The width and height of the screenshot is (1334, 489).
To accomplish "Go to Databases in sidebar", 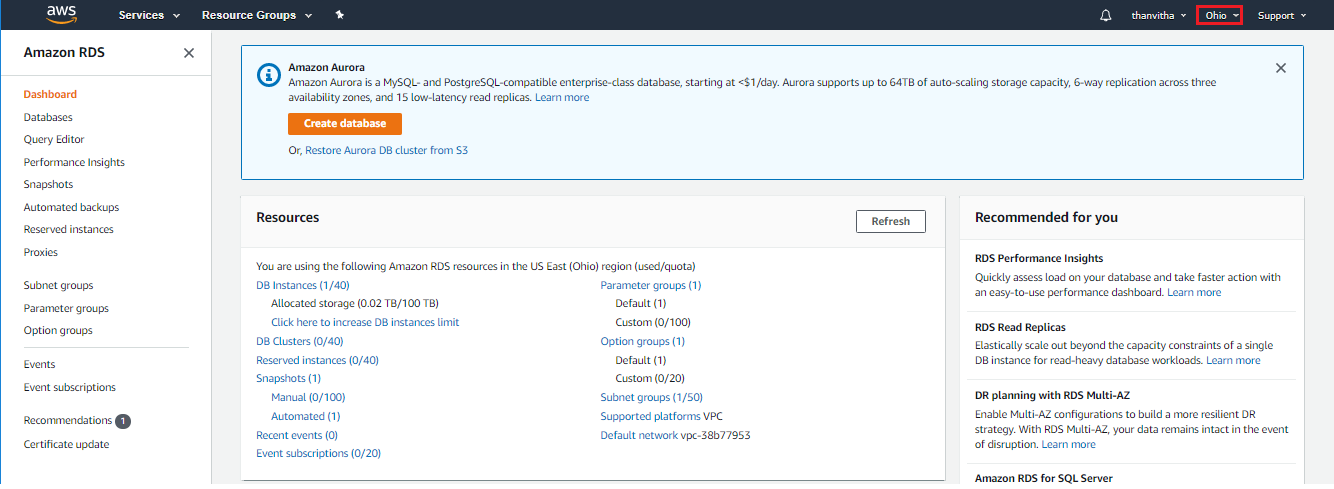I will click(48, 117).
